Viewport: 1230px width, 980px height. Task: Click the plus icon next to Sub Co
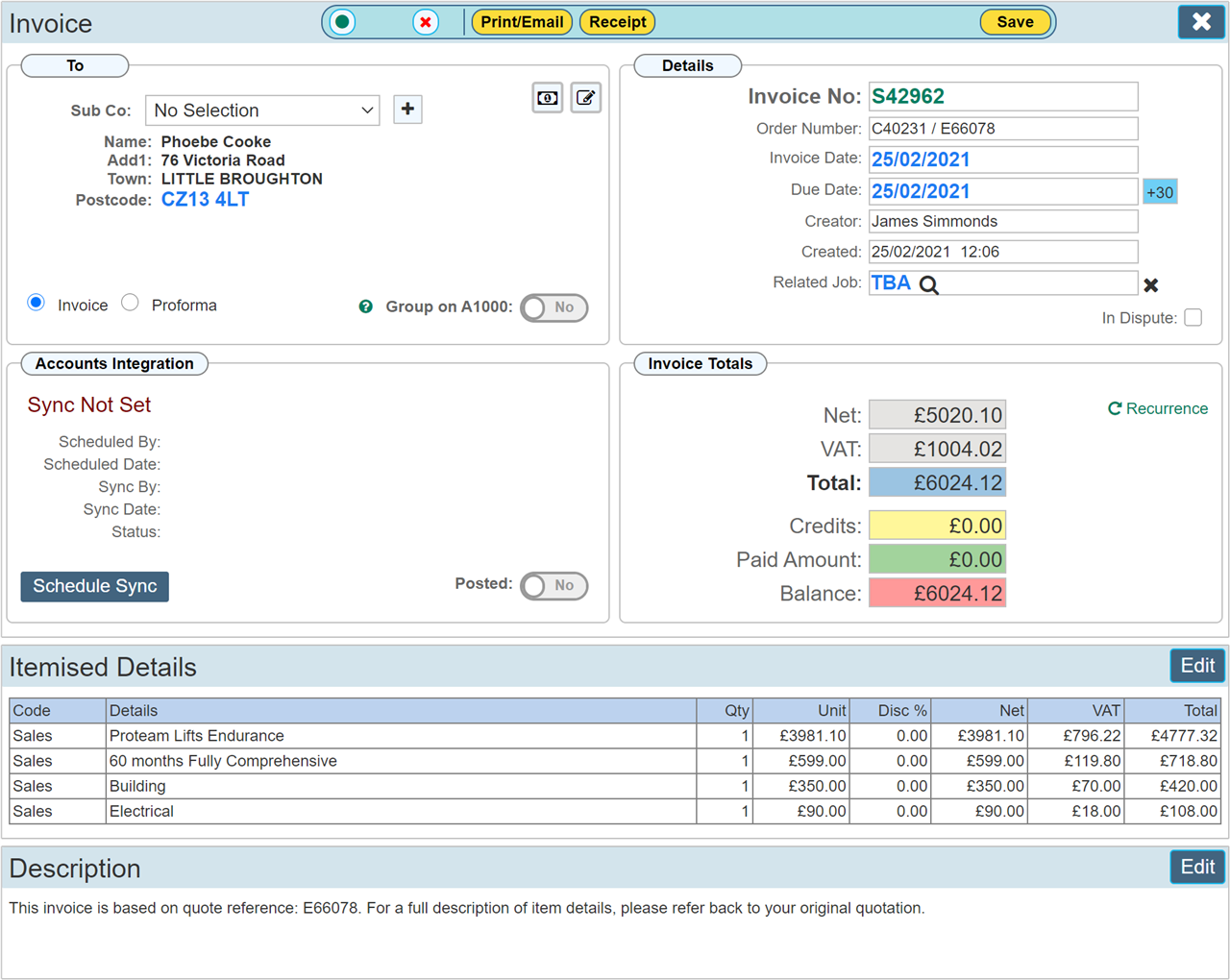407,110
